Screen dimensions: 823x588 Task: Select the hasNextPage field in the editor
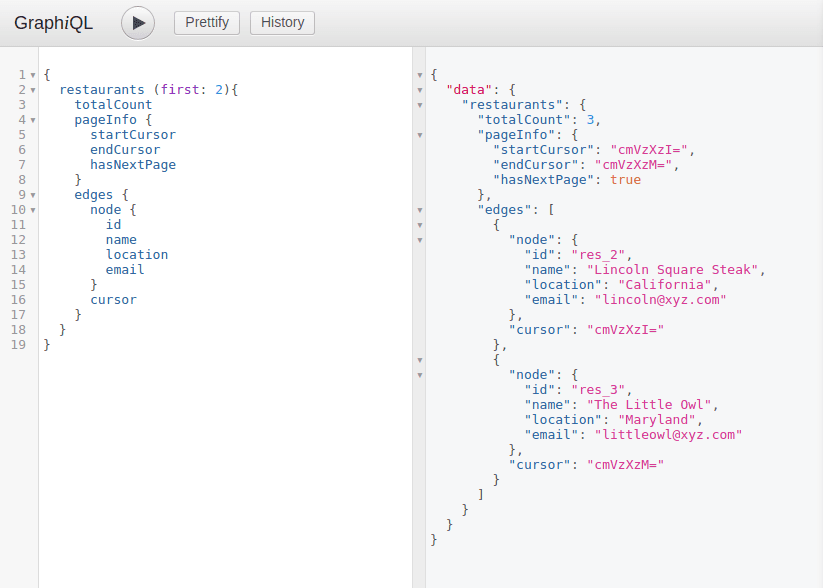tap(133, 164)
